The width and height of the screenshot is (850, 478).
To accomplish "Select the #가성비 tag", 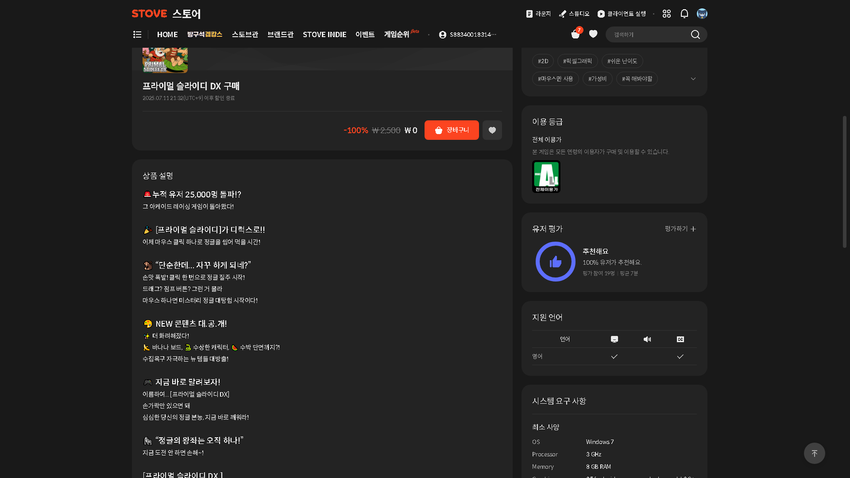I will tap(597, 79).
